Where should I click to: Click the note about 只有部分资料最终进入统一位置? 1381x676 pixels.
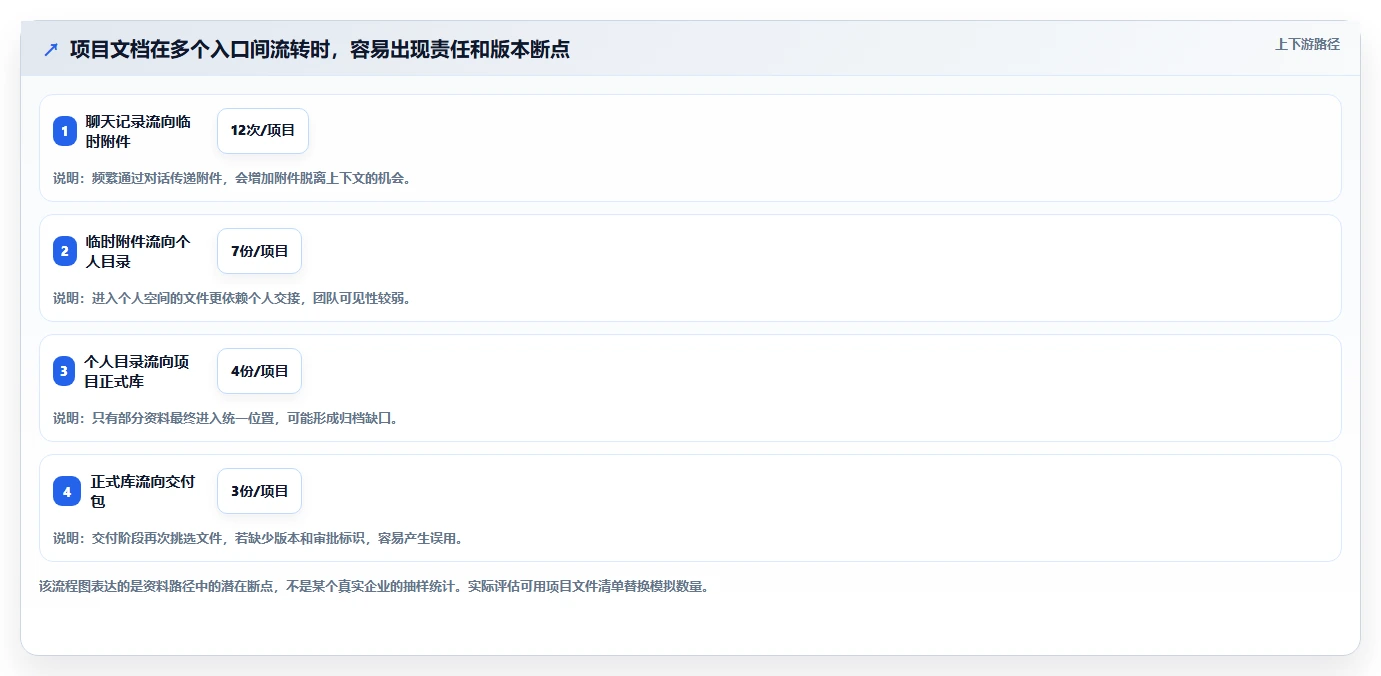point(225,418)
